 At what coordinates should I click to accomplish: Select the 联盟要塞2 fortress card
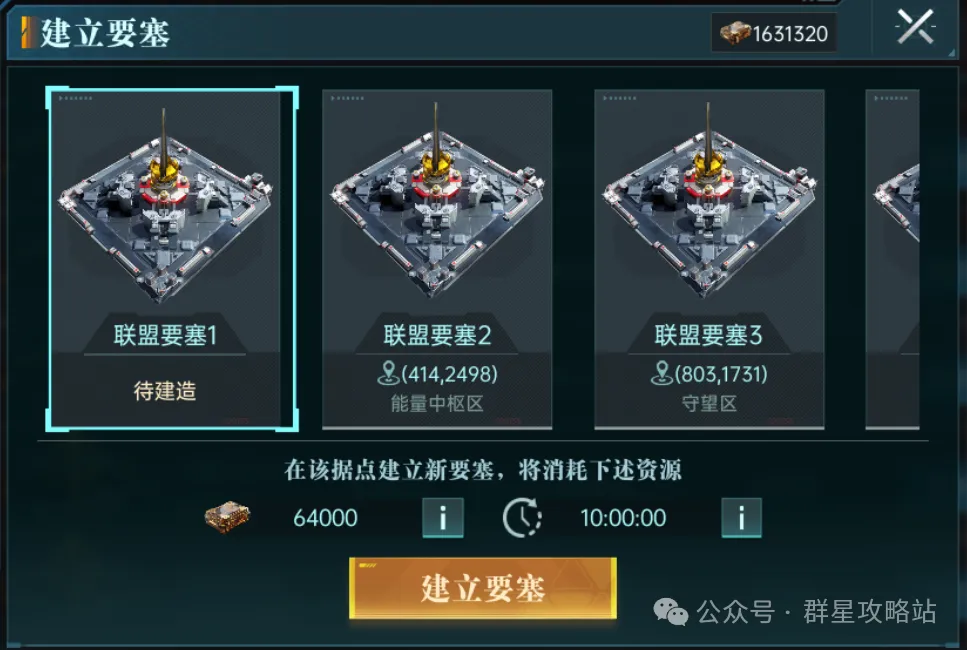point(437,259)
